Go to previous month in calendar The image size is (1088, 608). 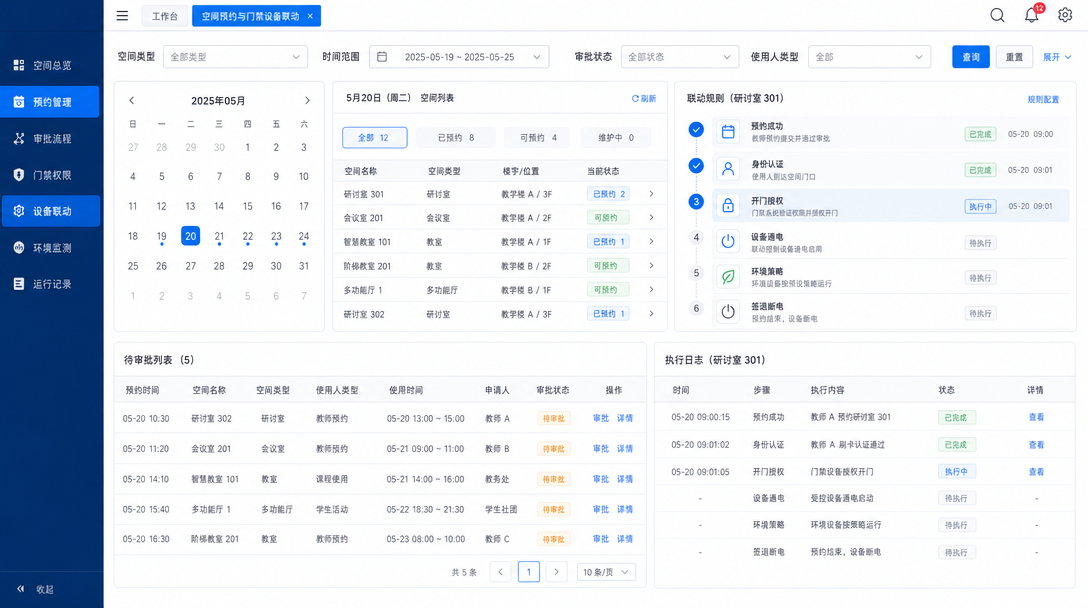coord(132,101)
